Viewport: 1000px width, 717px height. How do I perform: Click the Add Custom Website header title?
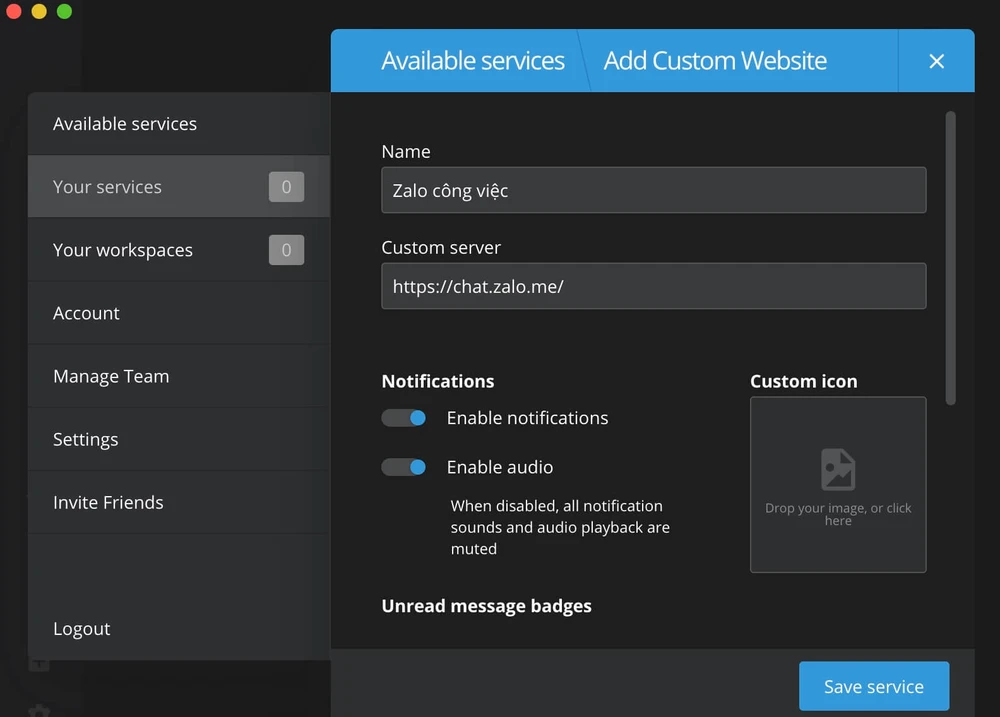pos(715,61)
